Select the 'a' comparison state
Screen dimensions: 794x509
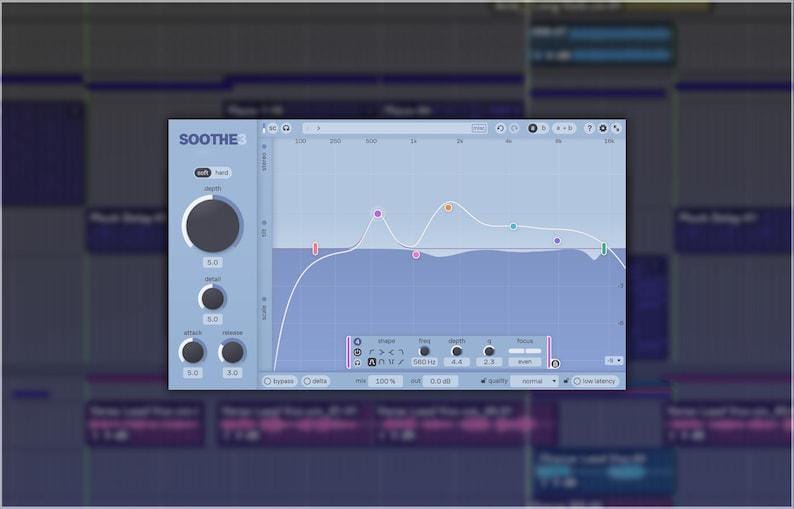coord(533,129)
